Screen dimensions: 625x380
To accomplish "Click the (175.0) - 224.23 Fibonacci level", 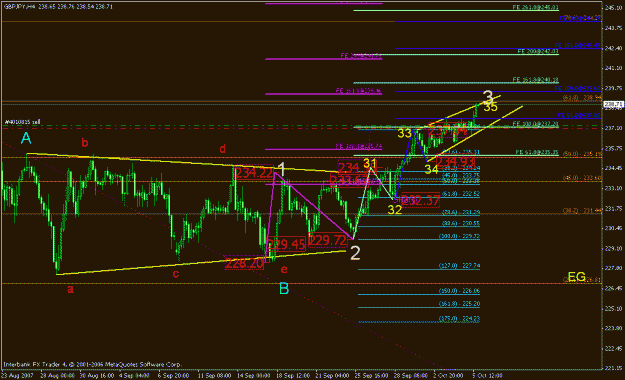I will [459, 318].
